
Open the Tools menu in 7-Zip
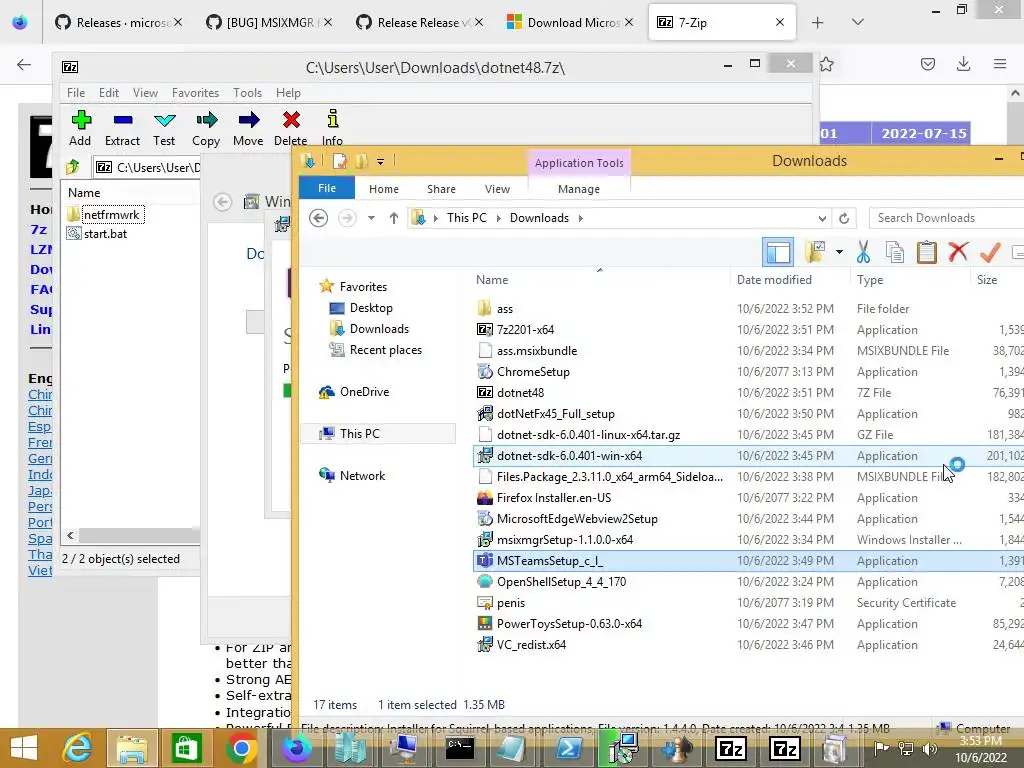(x=248, y=93)
